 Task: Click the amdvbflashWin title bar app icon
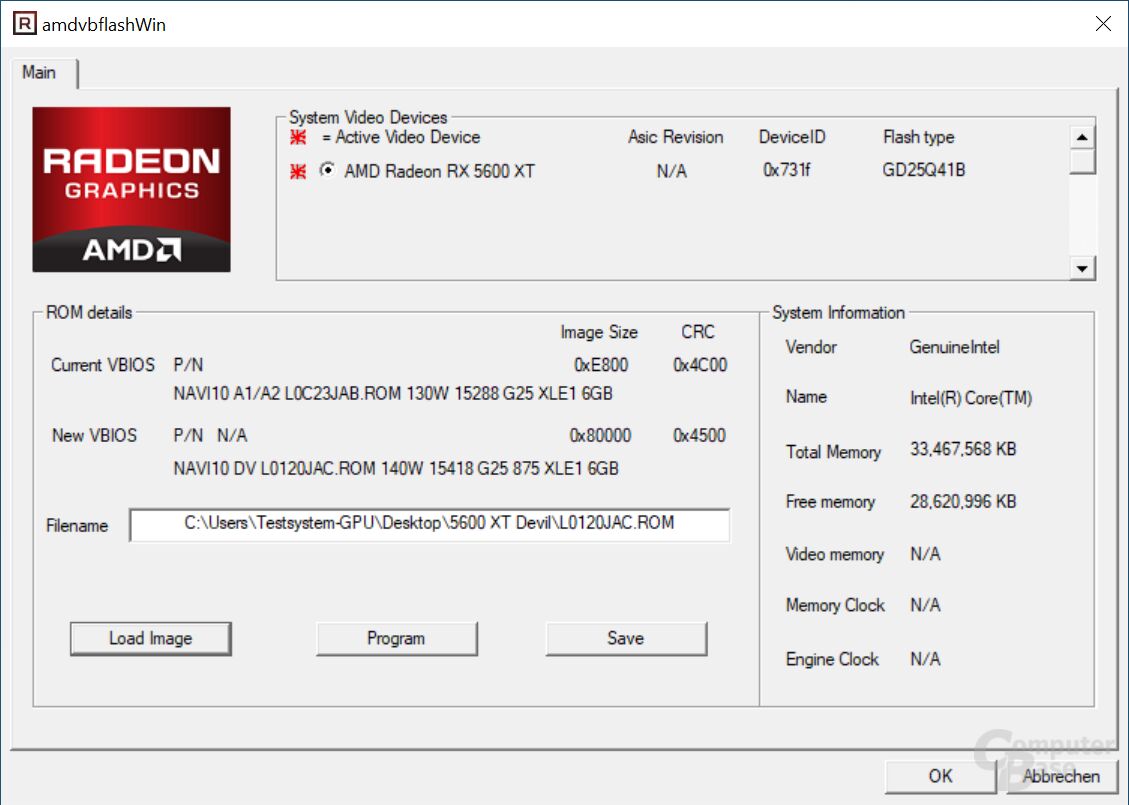(24, 24)
